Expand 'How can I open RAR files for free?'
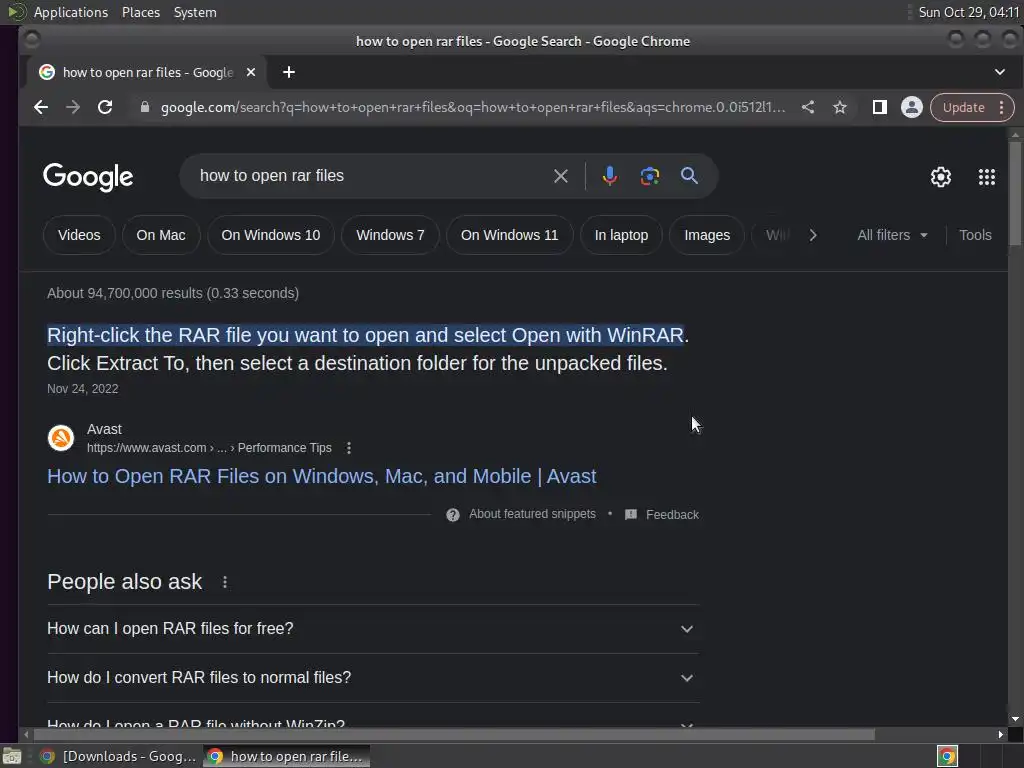 pos(373,629)
